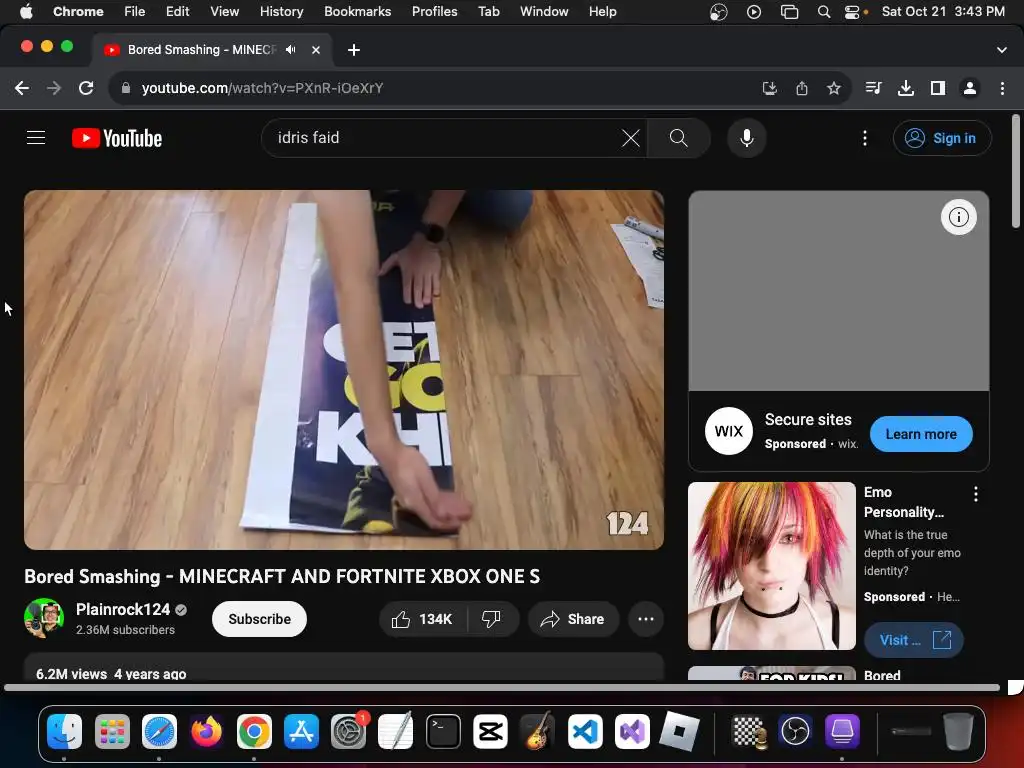
Task: Open YouTube settings three-dot menu
Action: point(865,138)
